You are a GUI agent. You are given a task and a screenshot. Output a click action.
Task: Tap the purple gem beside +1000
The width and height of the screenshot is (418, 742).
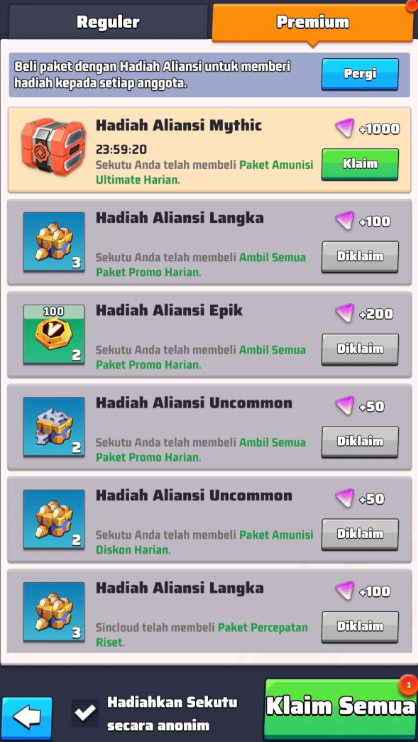345,128
